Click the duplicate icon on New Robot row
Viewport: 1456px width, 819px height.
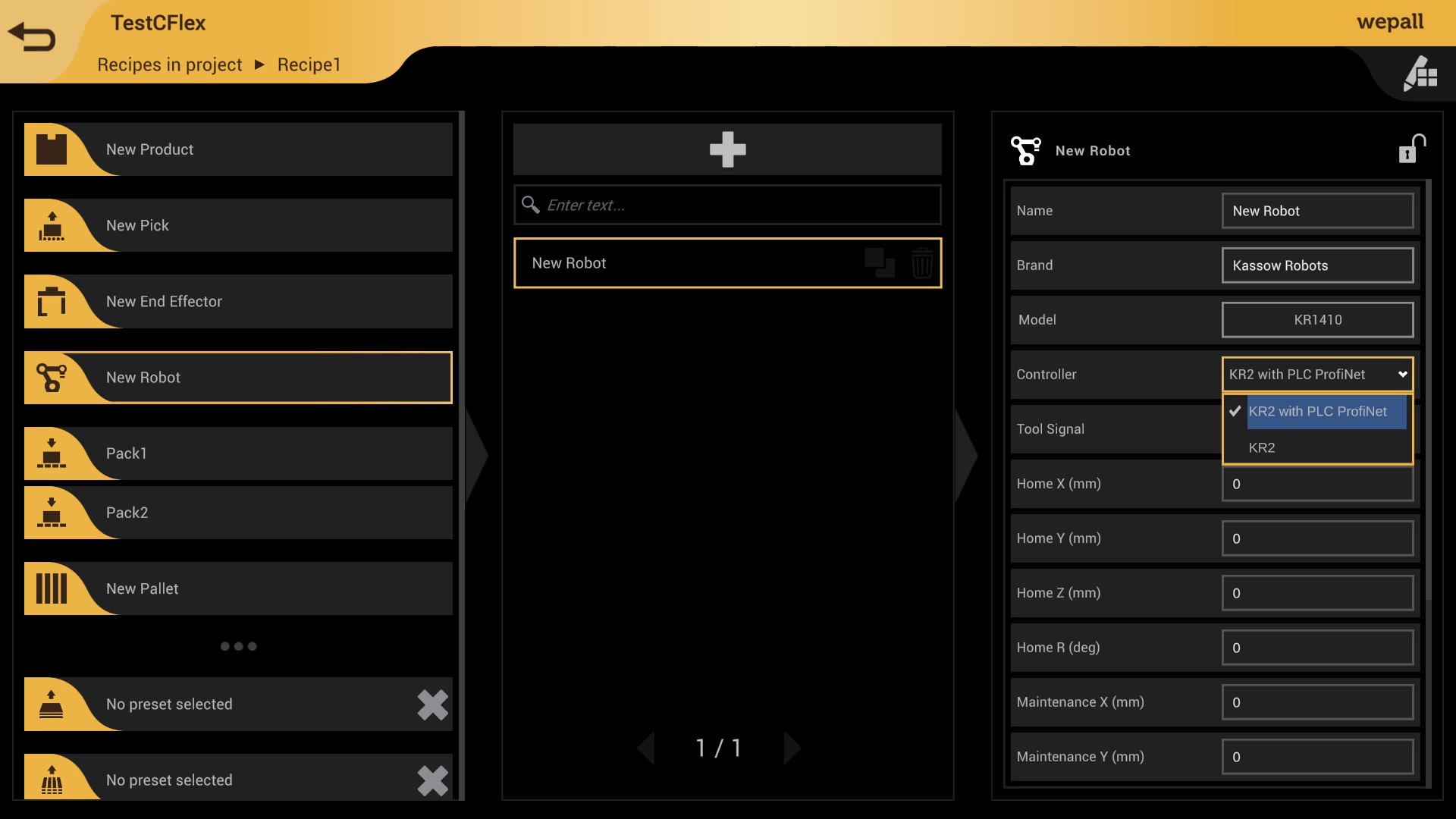880,263
